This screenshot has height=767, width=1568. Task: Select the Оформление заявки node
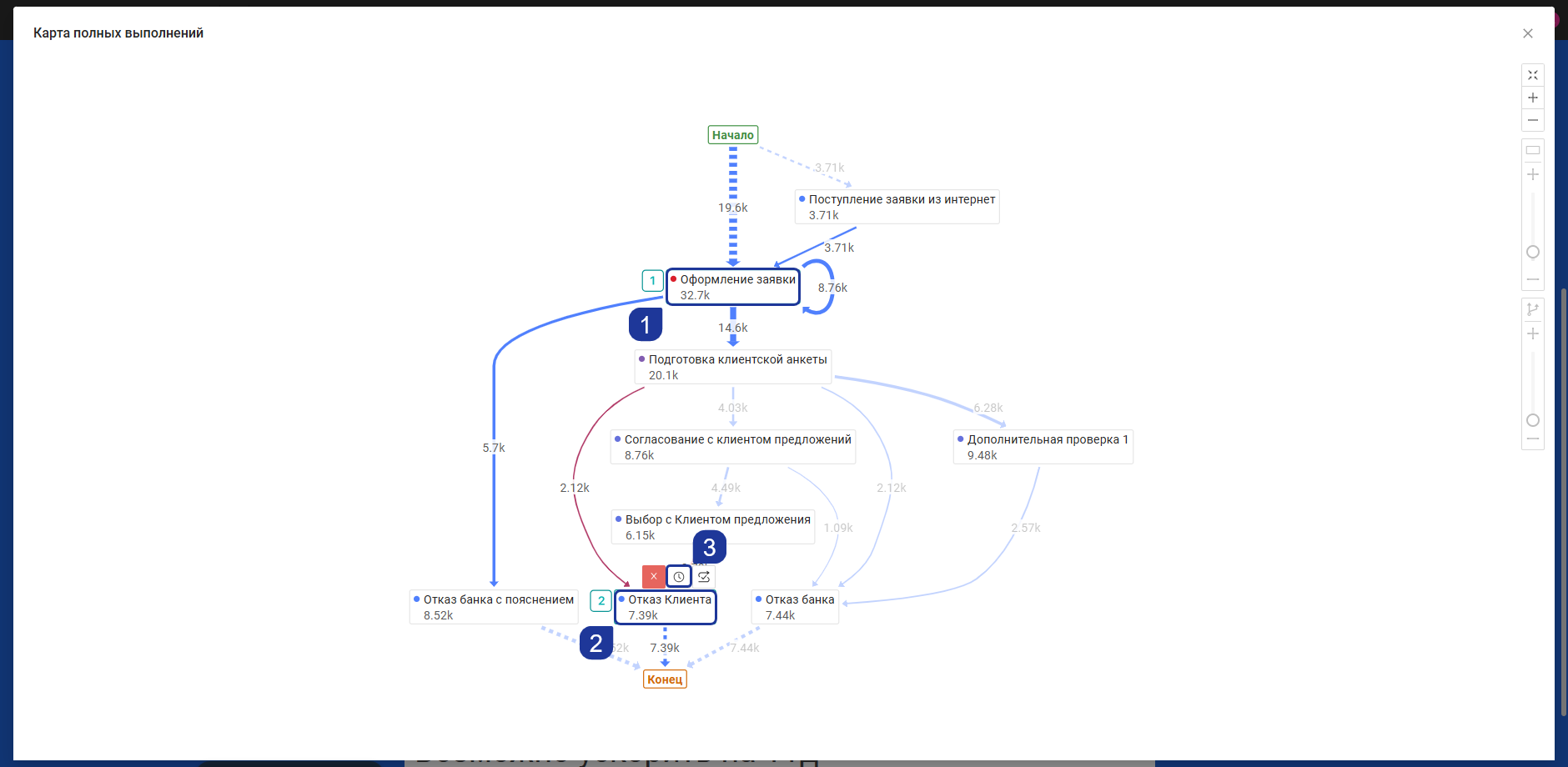tap(733, 287)
